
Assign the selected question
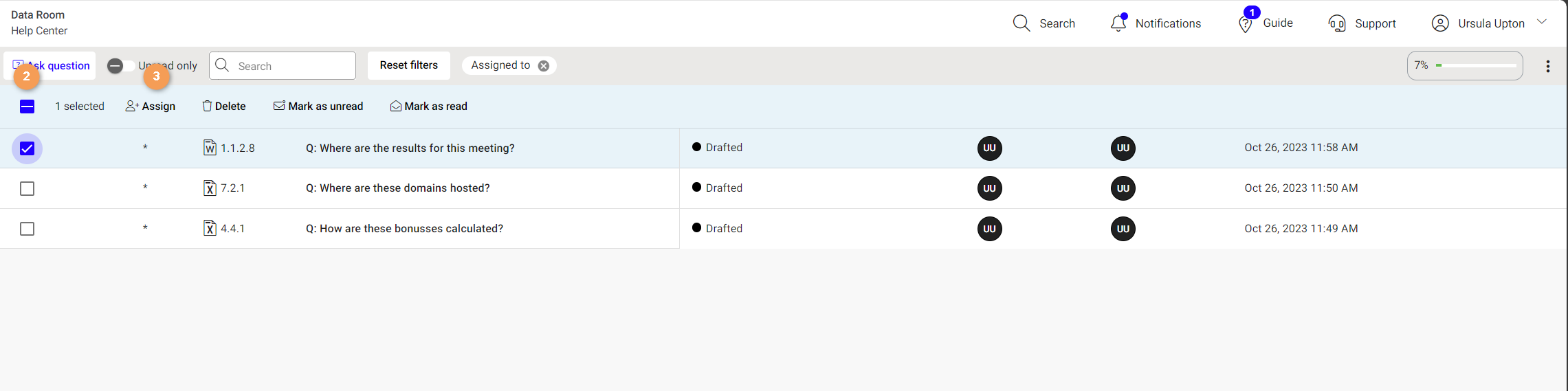[151, 107]
